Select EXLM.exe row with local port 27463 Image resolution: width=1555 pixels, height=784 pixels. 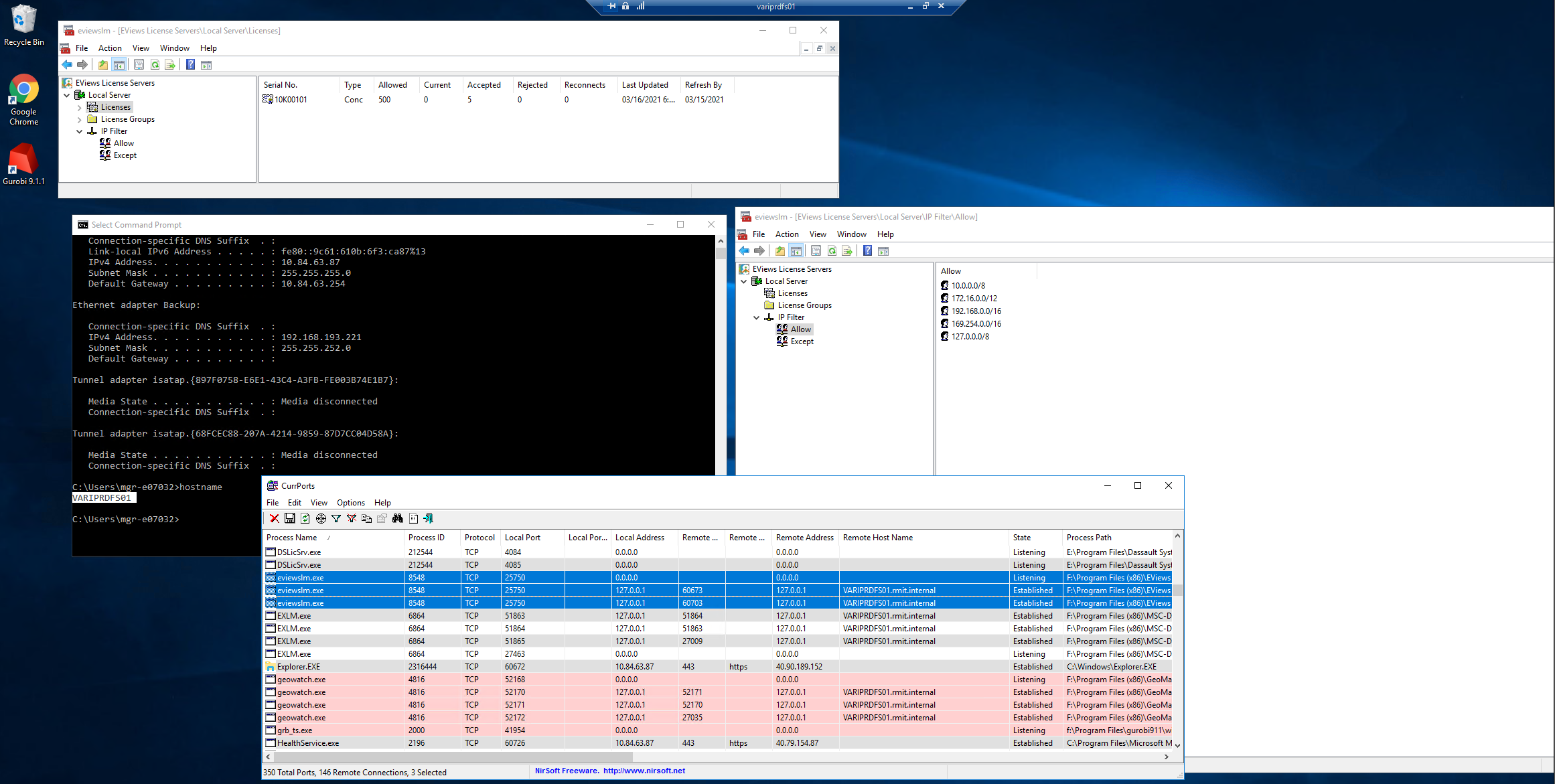click(x=718, y=654)
